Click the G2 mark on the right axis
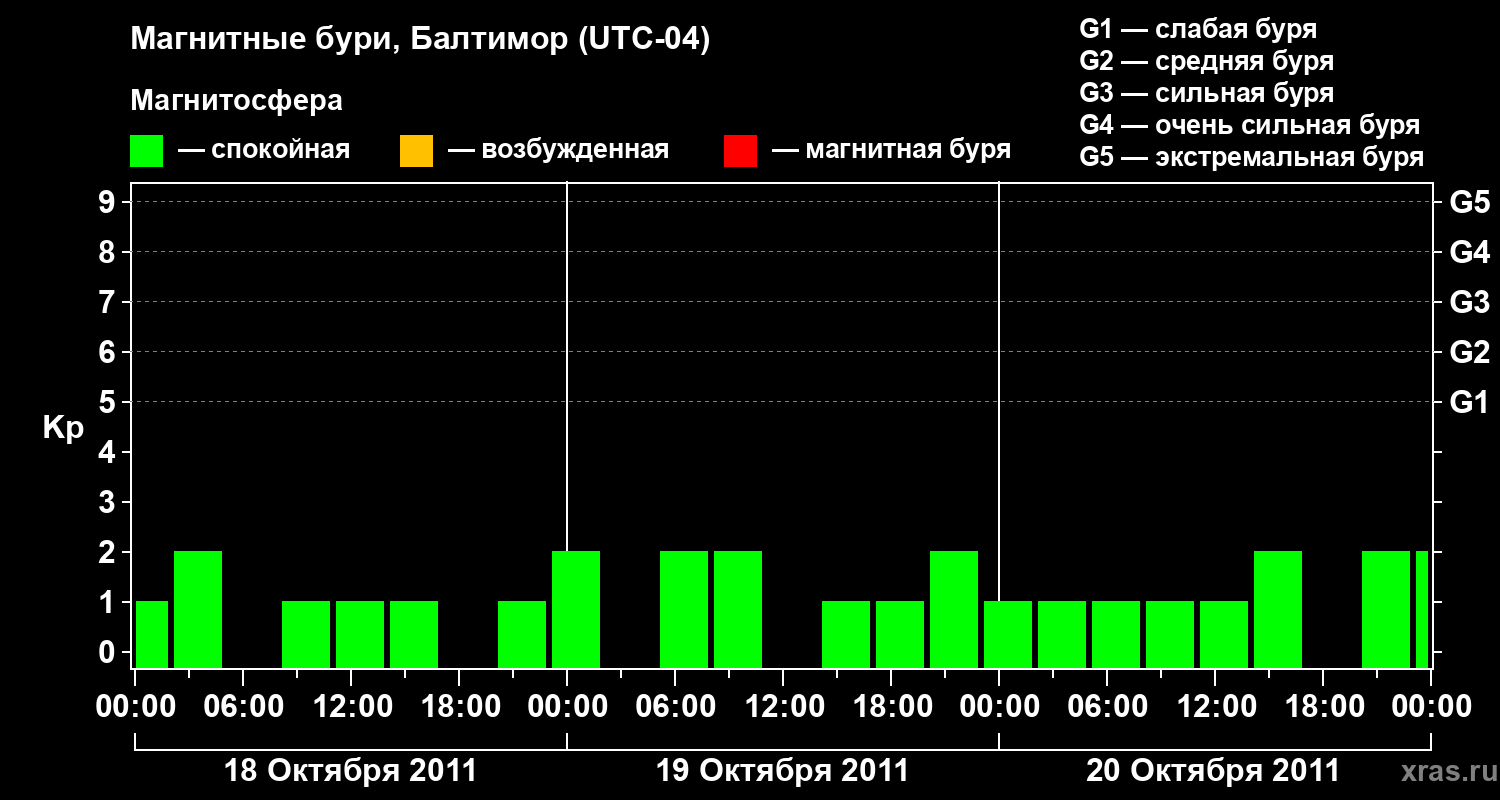Screen dimensions: 1500x800 click(x=1469, y=352)
